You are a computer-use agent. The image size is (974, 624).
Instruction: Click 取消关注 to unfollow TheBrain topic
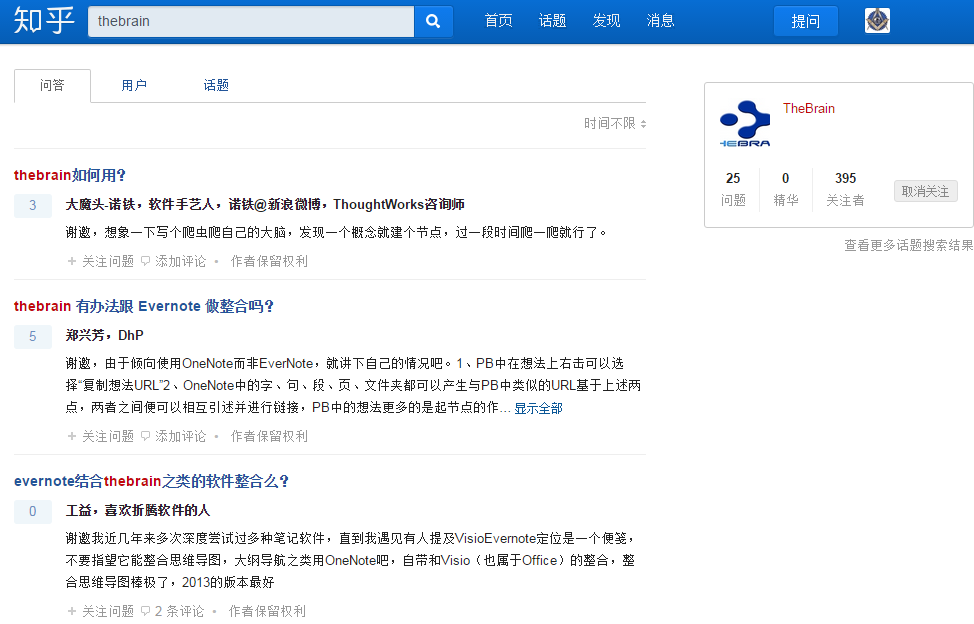point(926,191)
